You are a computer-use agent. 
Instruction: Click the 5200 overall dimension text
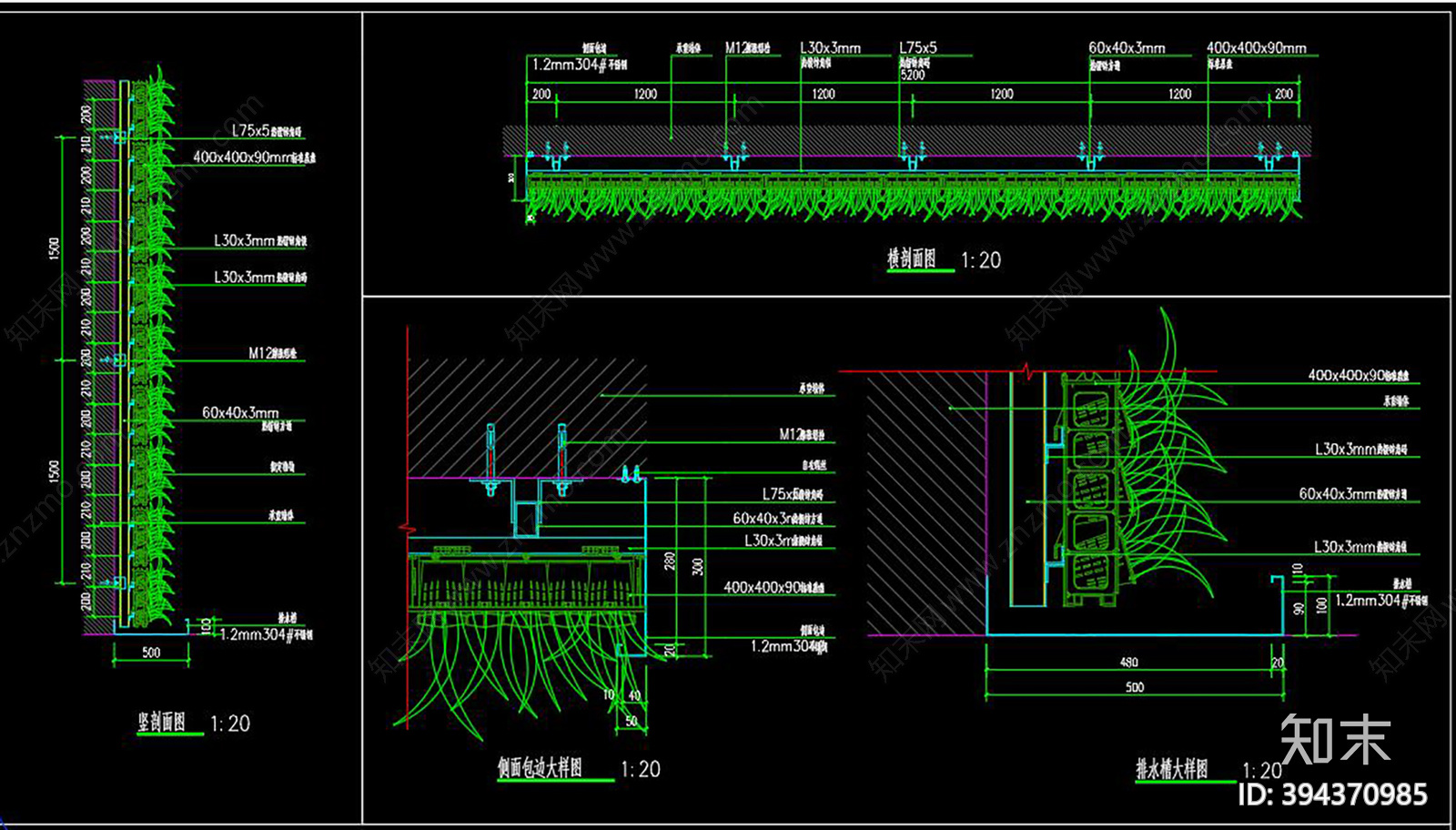tap(913, 76)
